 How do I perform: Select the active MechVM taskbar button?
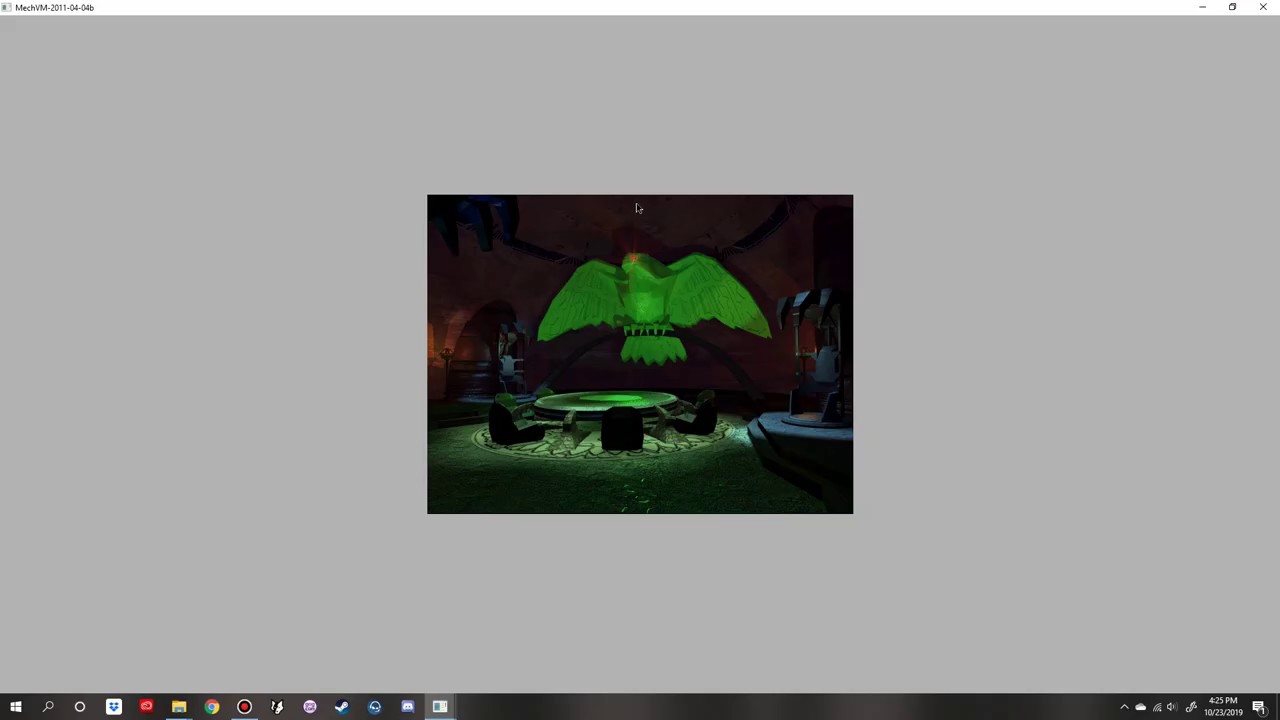[440, 707]
